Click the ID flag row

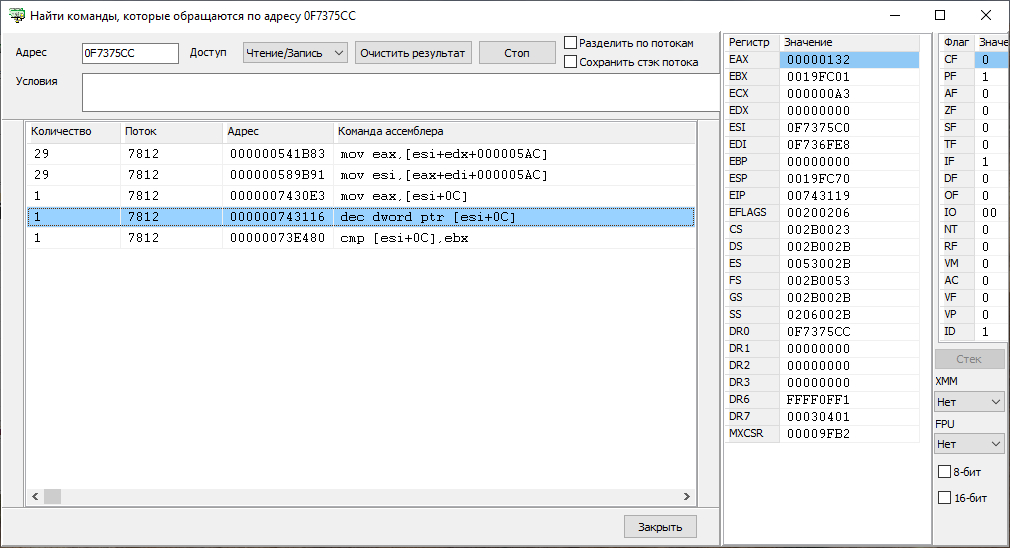pos(973,332)
